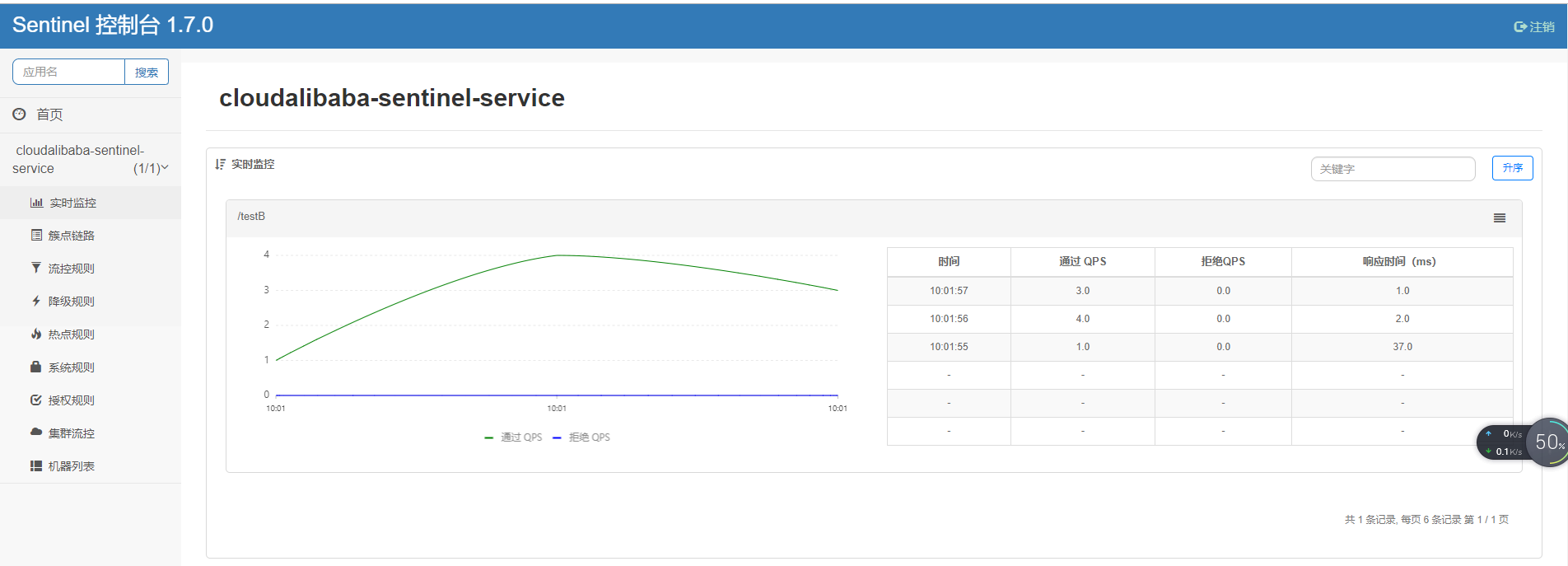Click the sort icon beside the 实时监控 header

(x=220, y=164)
